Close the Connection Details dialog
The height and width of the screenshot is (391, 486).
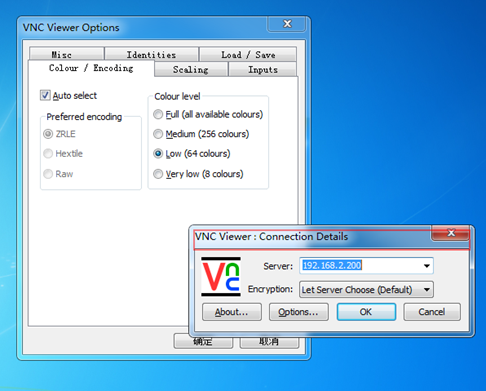451,233
